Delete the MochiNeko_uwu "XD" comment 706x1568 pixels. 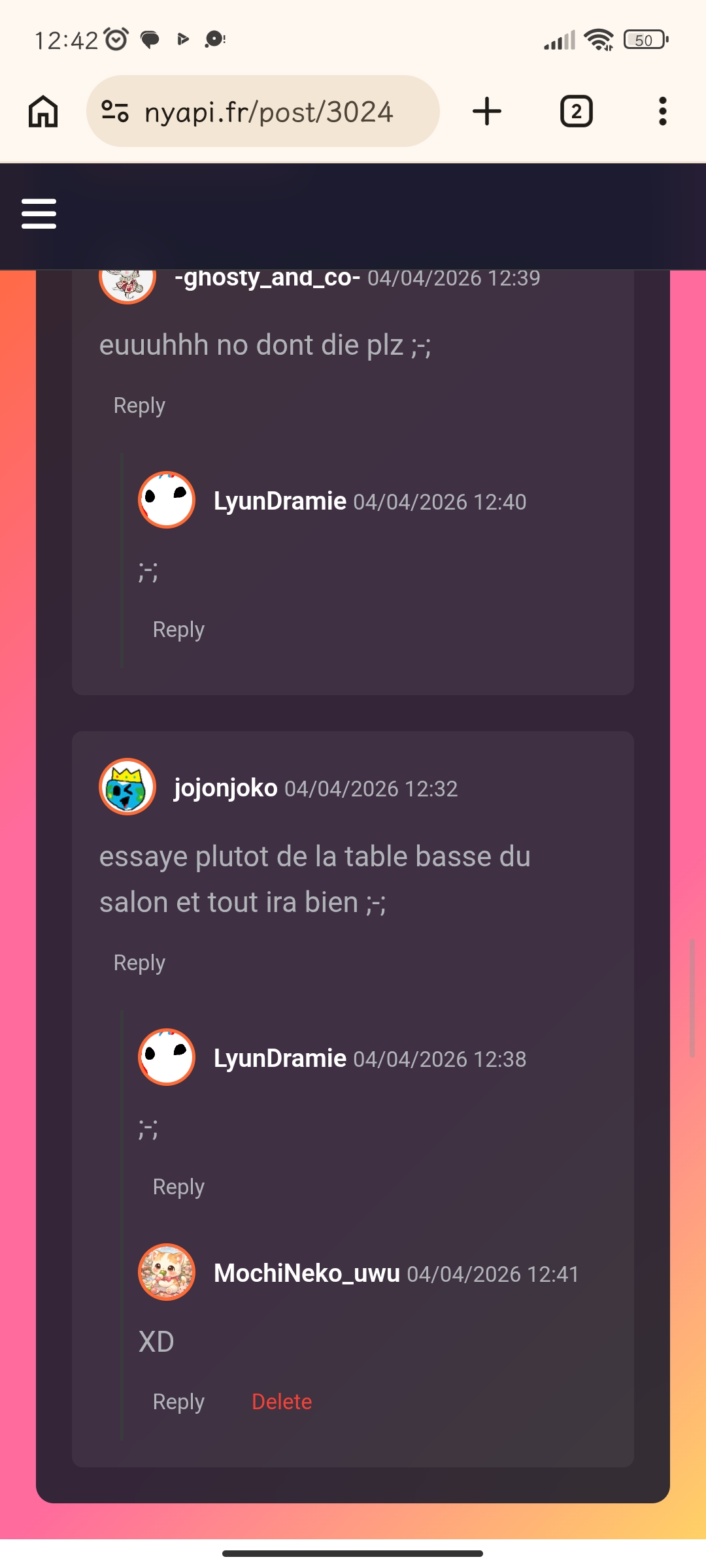coord(282,1402)
